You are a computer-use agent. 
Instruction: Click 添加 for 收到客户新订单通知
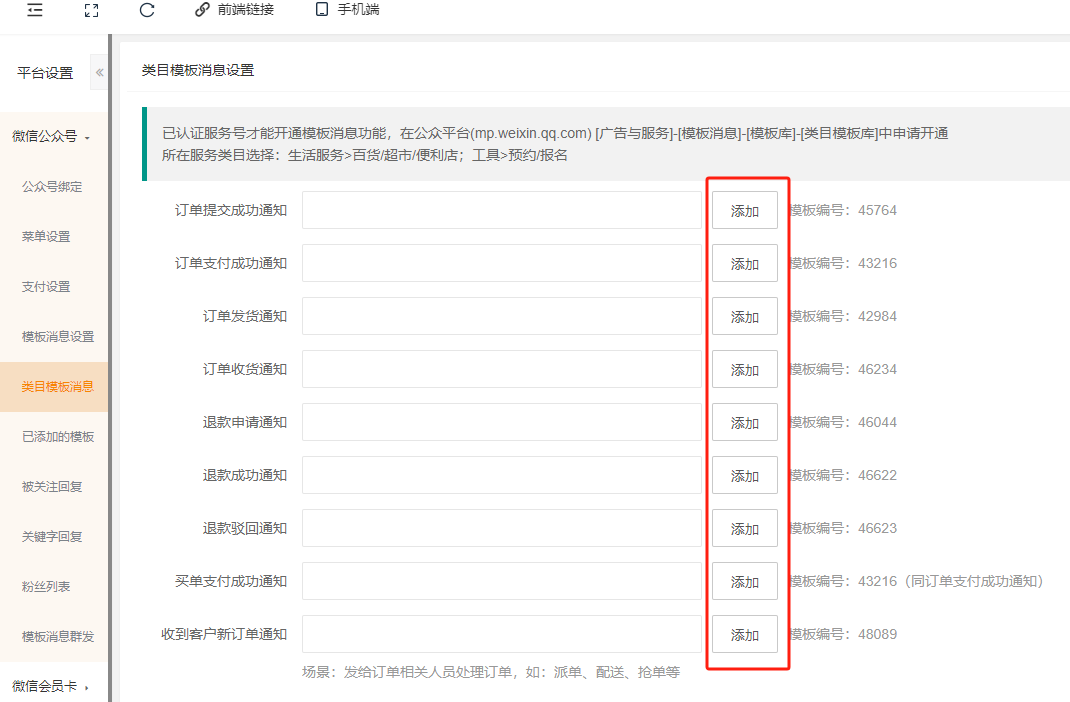coord(744,635)
